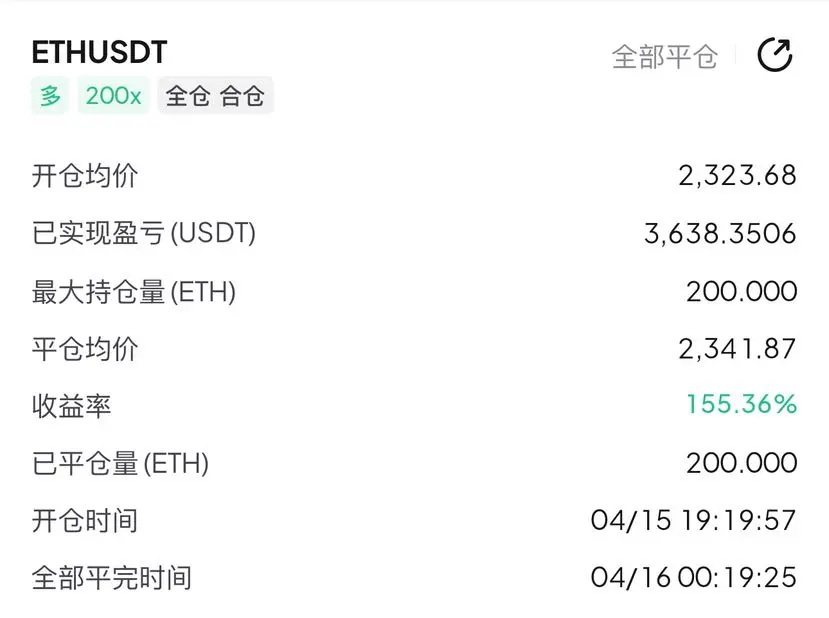The height and width of the screenshot is (618, 829).
Task: Select the entry price 2,323.68
Action: (x=738, y=176)
